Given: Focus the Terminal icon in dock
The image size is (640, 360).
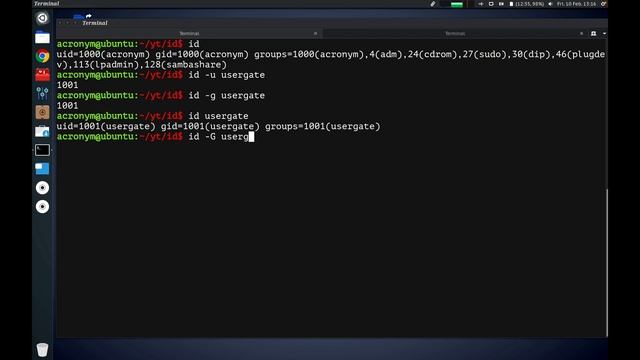Looking at the screenshot, I should 42,150.
